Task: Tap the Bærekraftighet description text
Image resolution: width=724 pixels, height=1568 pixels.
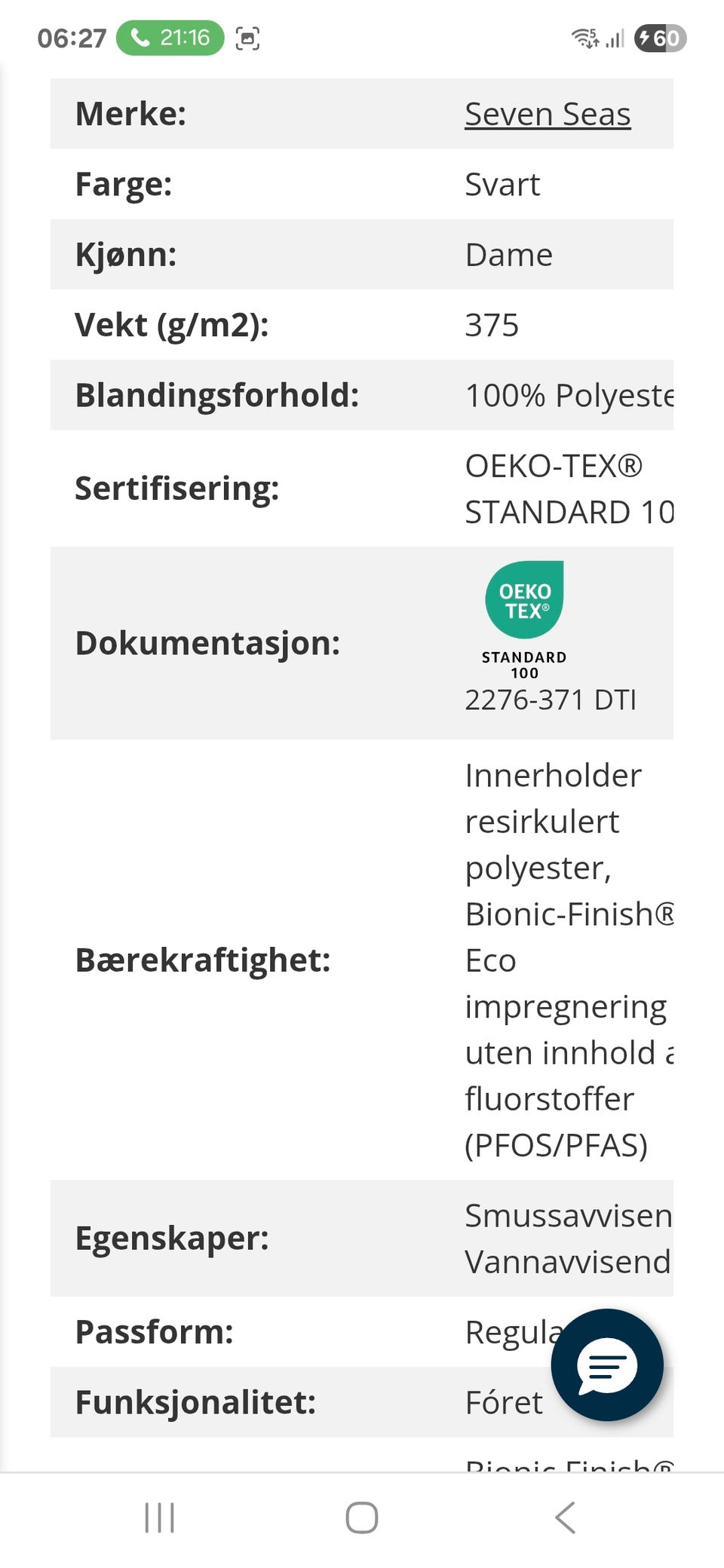Action: 569,960
